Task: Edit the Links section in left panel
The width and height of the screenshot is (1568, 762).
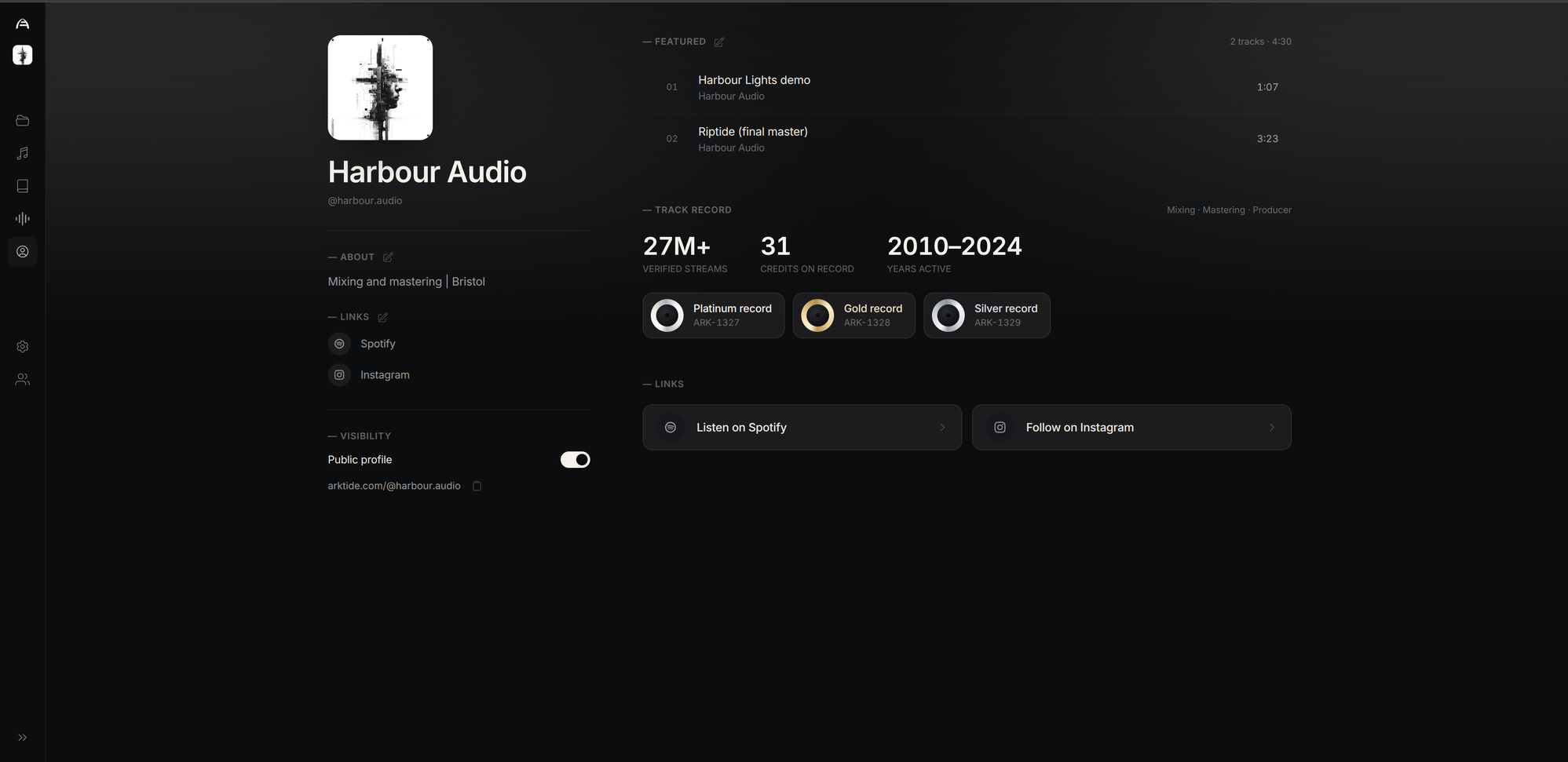Action: coord(382,318)
